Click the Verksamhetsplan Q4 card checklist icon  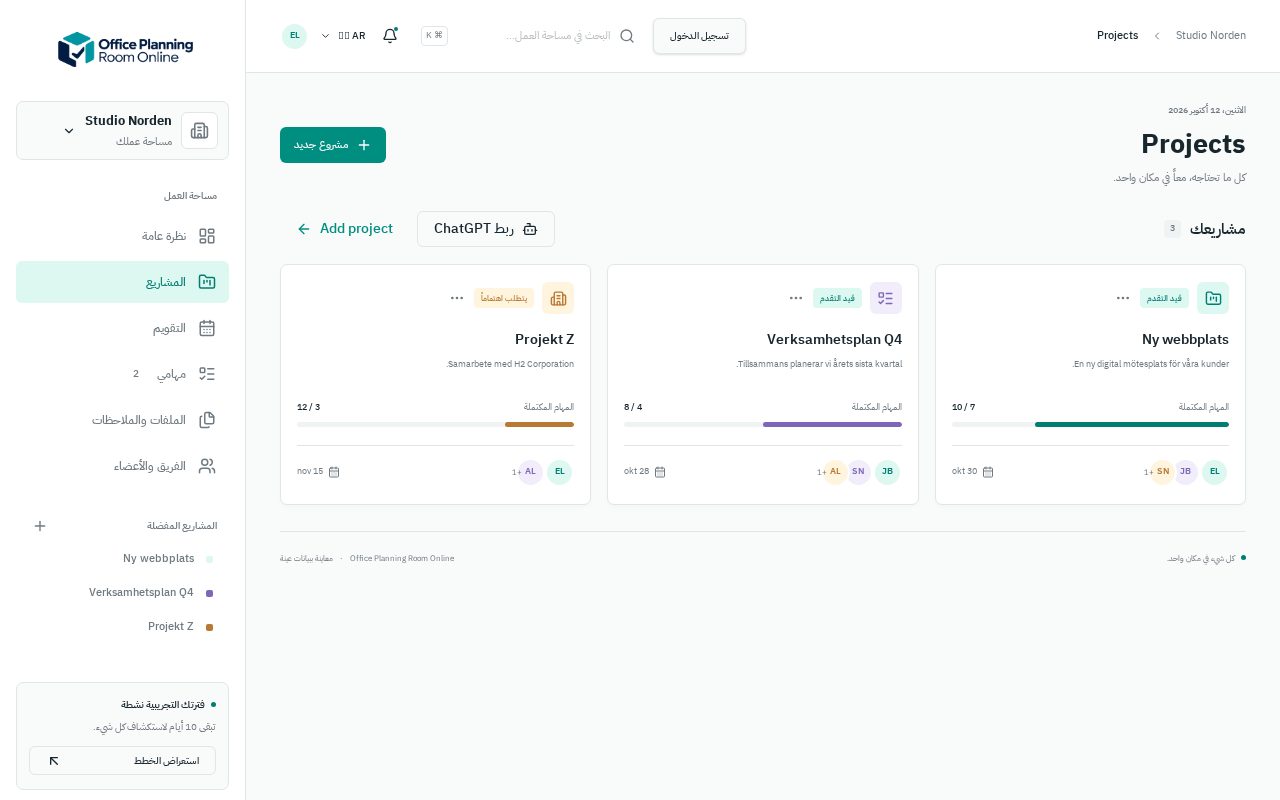tap(886, 298)
